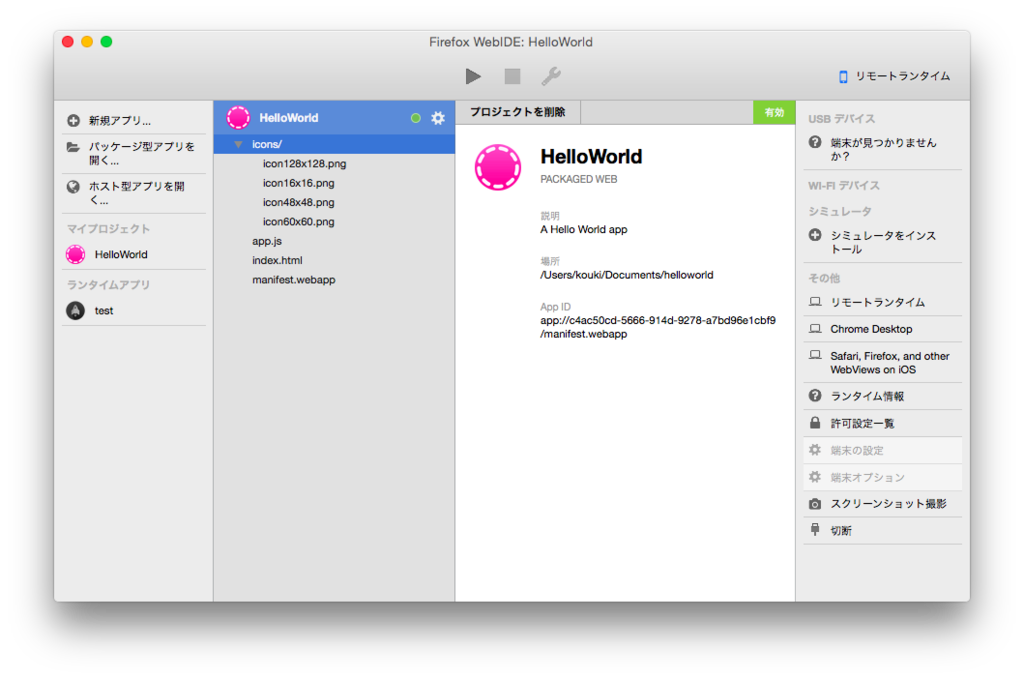Select 新規アプリ... to create a new app
Image resolution: width=1024 pixels, height=679 pixels.
(x=120, y=121)
